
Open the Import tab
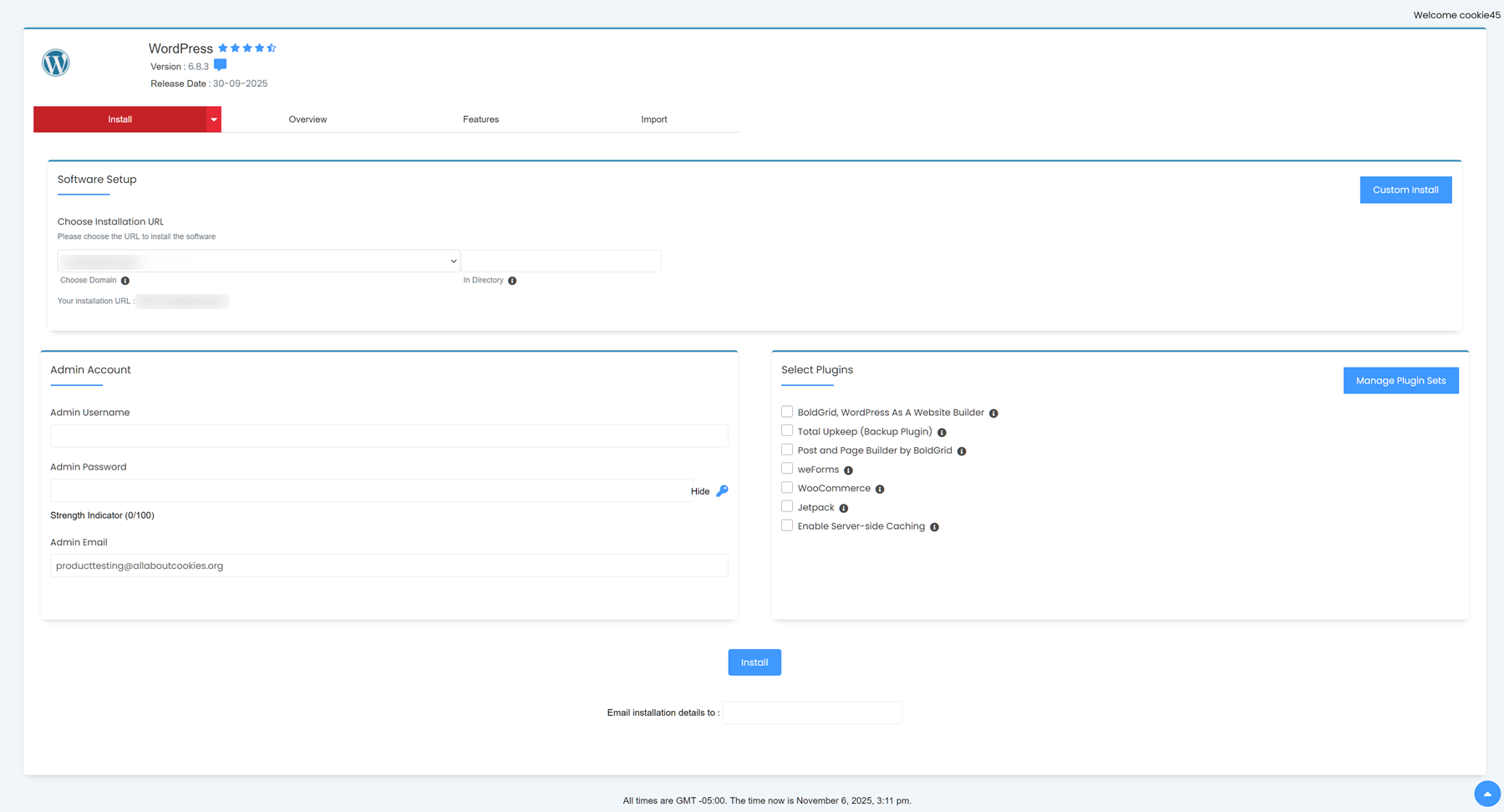(653, 119)
